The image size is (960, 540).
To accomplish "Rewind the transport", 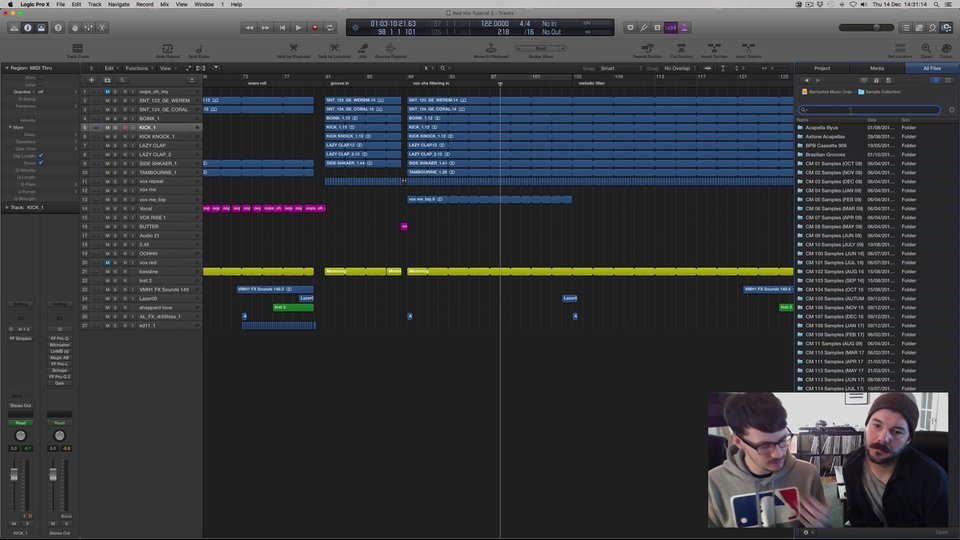I will (249, 28).
